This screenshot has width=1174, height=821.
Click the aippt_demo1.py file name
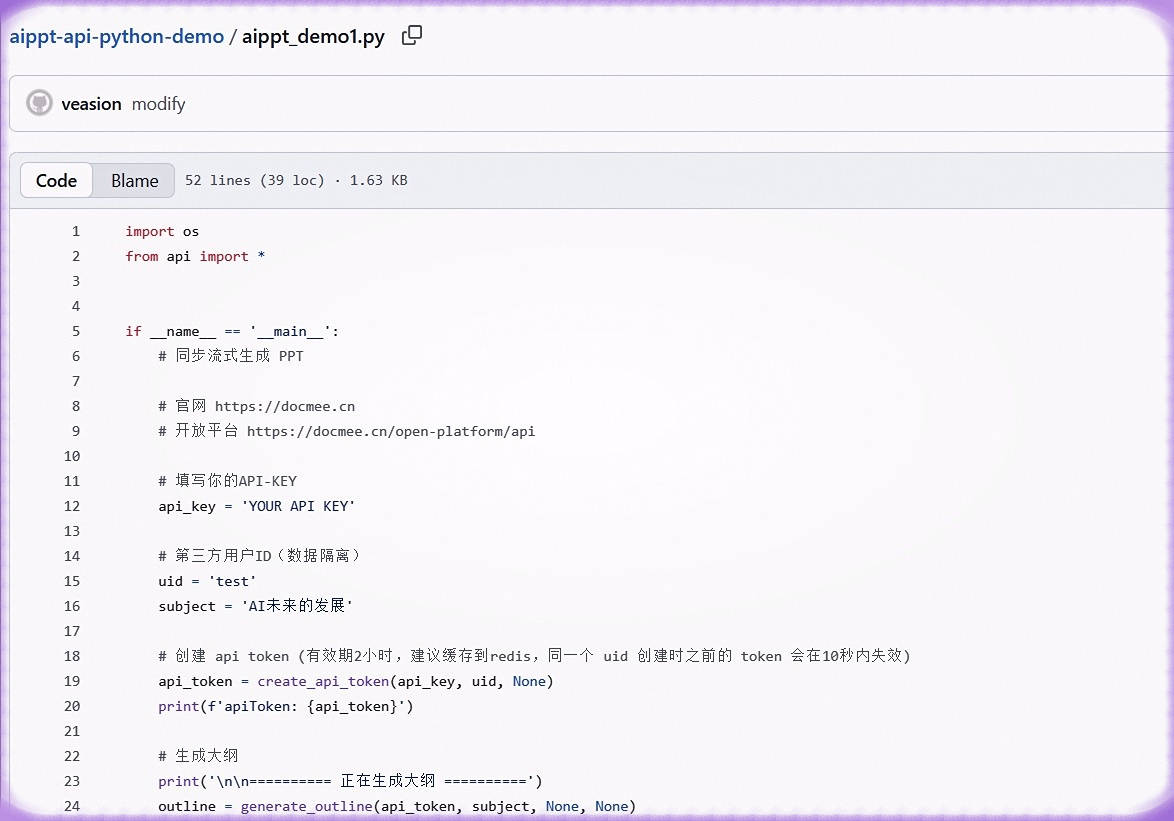point(313,37)
